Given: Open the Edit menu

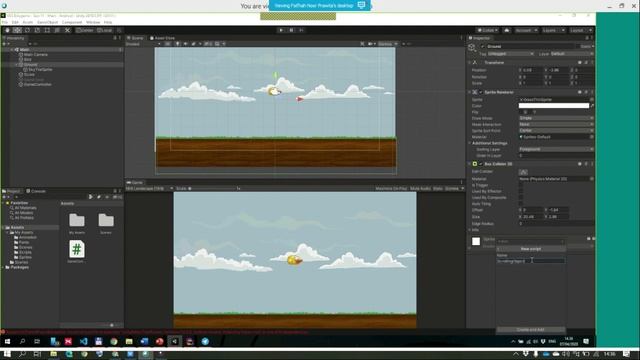Looking at the screenshot, I should click(x=15, y=22).
